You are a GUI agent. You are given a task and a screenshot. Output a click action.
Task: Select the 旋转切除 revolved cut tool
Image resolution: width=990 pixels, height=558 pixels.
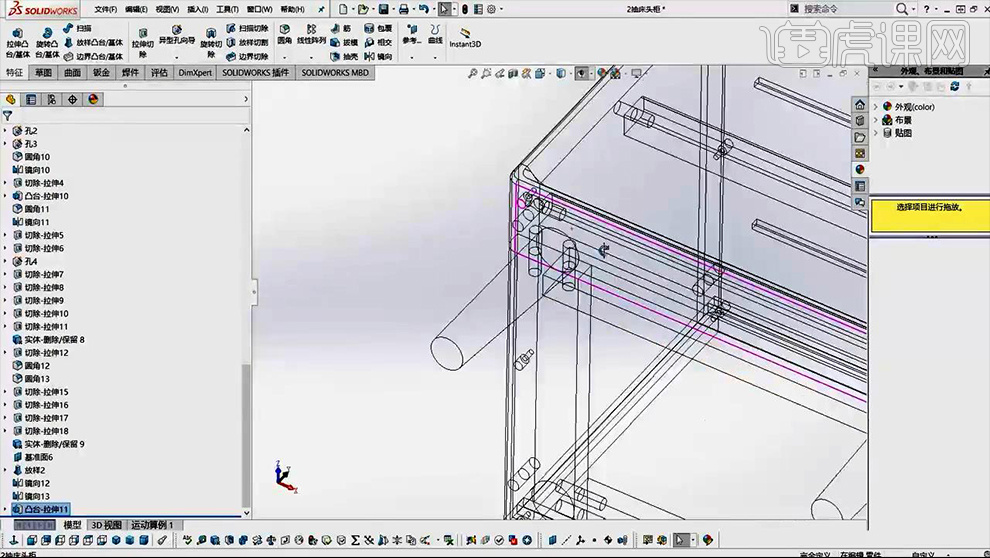(211, 42)
